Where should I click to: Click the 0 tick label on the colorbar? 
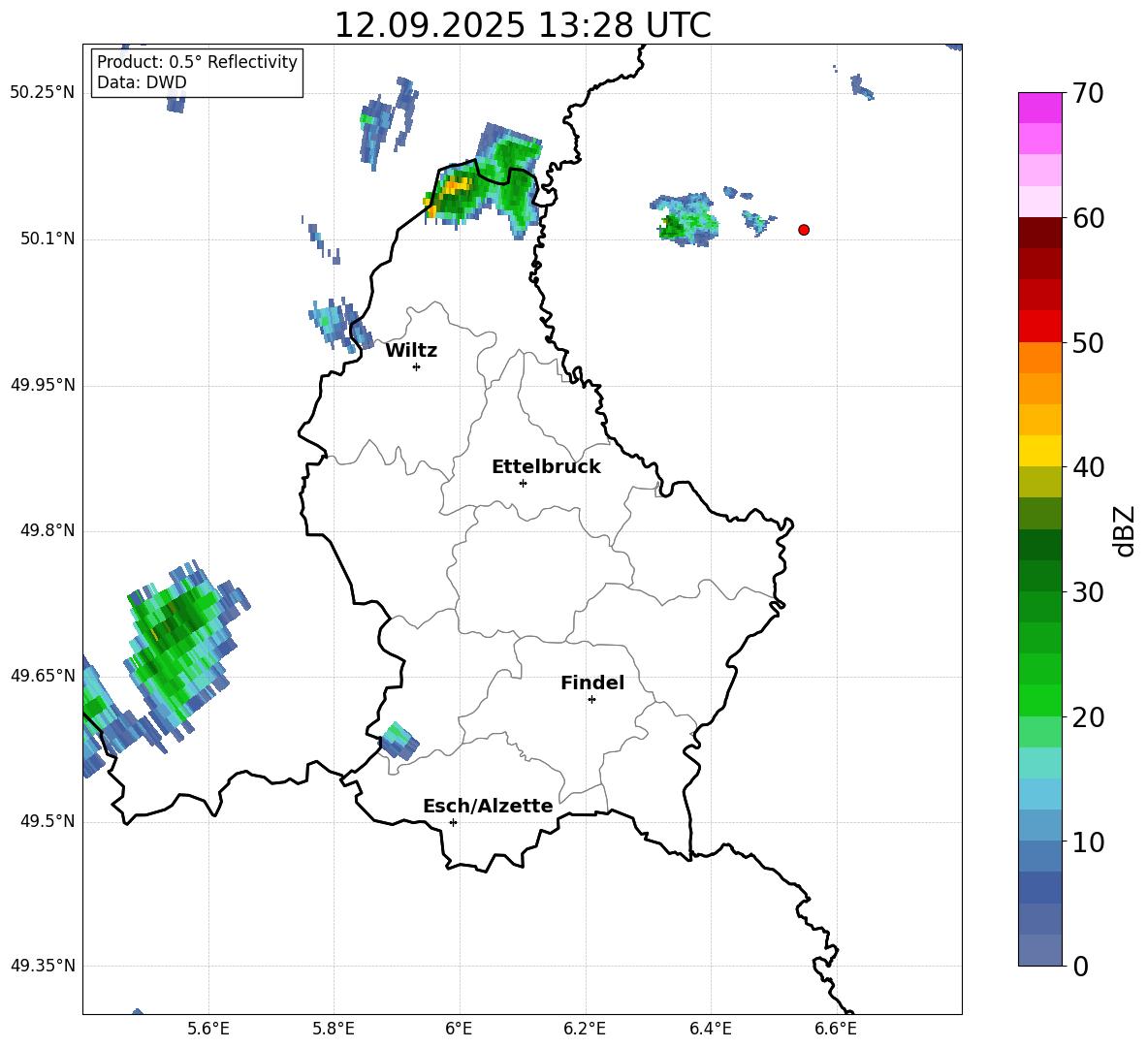[1080, 966]
